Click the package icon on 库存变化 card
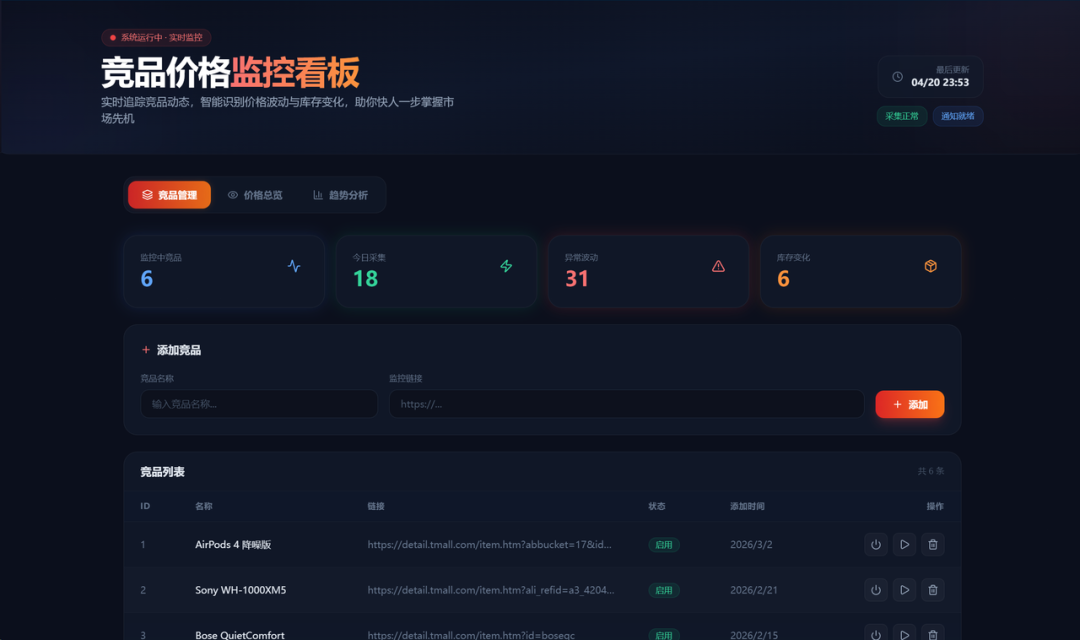 click(930, 266)
